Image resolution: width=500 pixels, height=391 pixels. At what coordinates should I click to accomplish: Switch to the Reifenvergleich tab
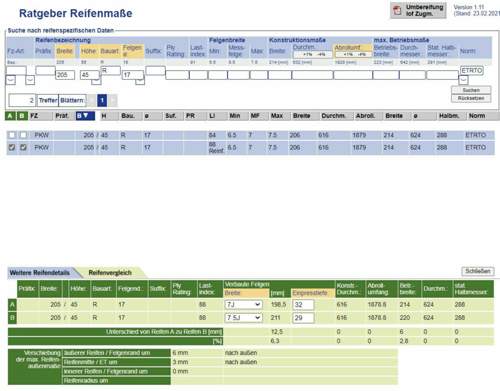[110, 273]
